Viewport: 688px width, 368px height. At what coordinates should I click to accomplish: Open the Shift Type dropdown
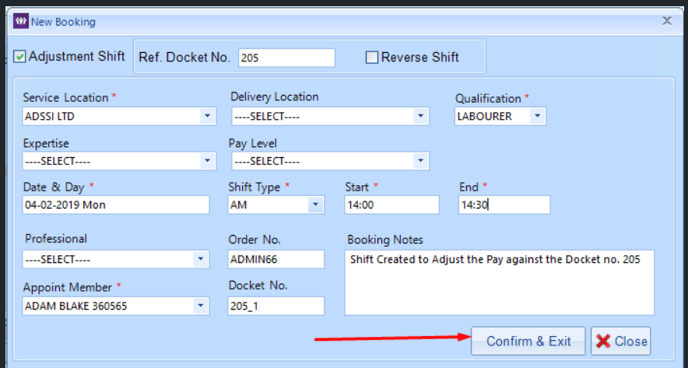click(x=315, y=204)
